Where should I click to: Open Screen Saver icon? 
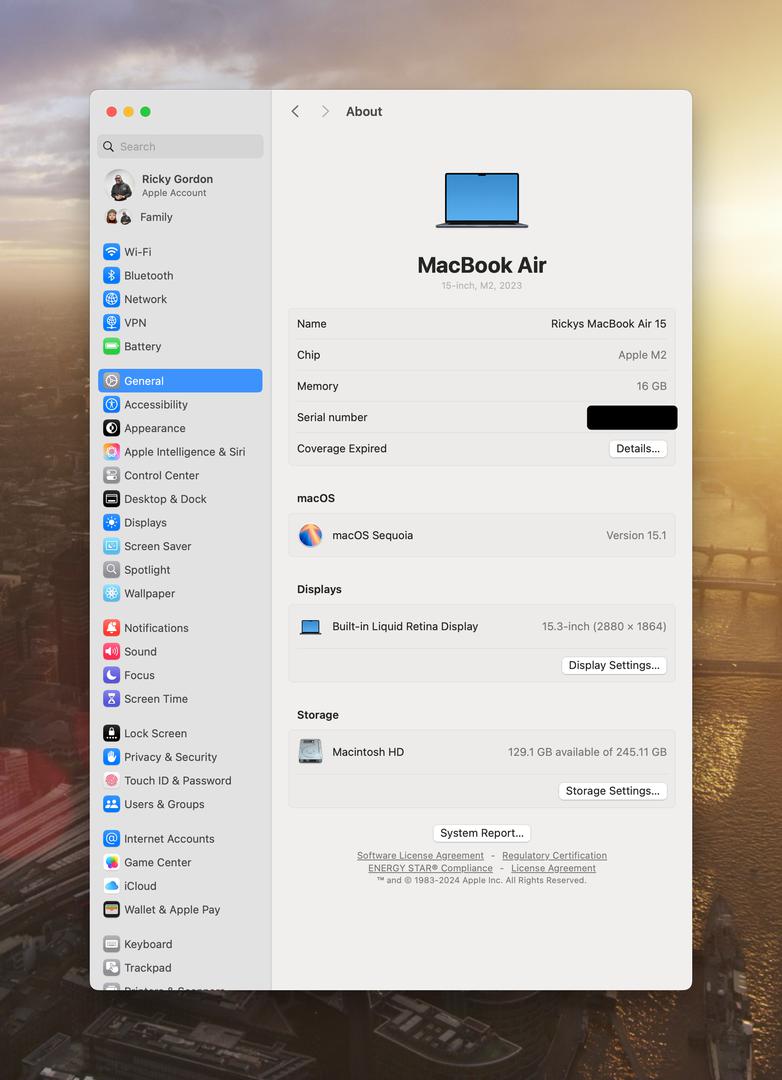click(x=112, y=546)
